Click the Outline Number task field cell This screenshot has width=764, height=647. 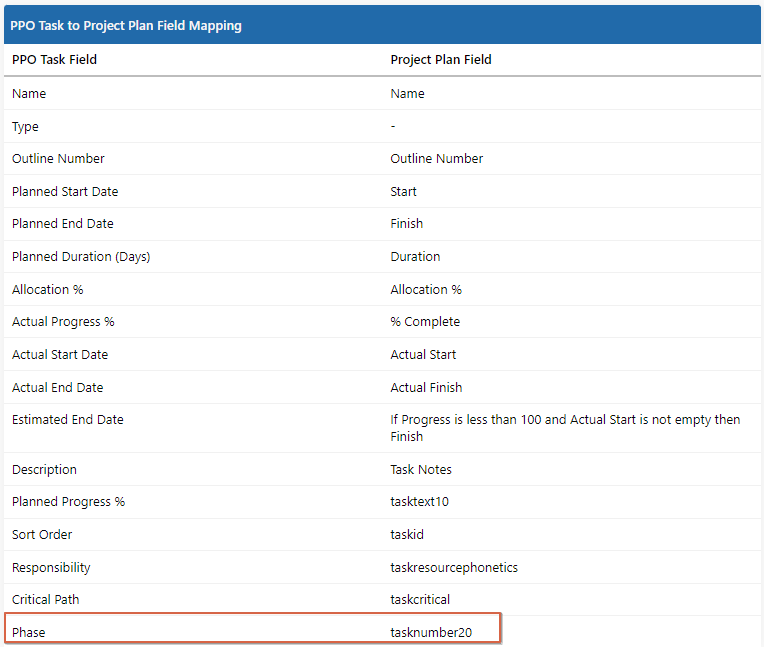(58, 158)
